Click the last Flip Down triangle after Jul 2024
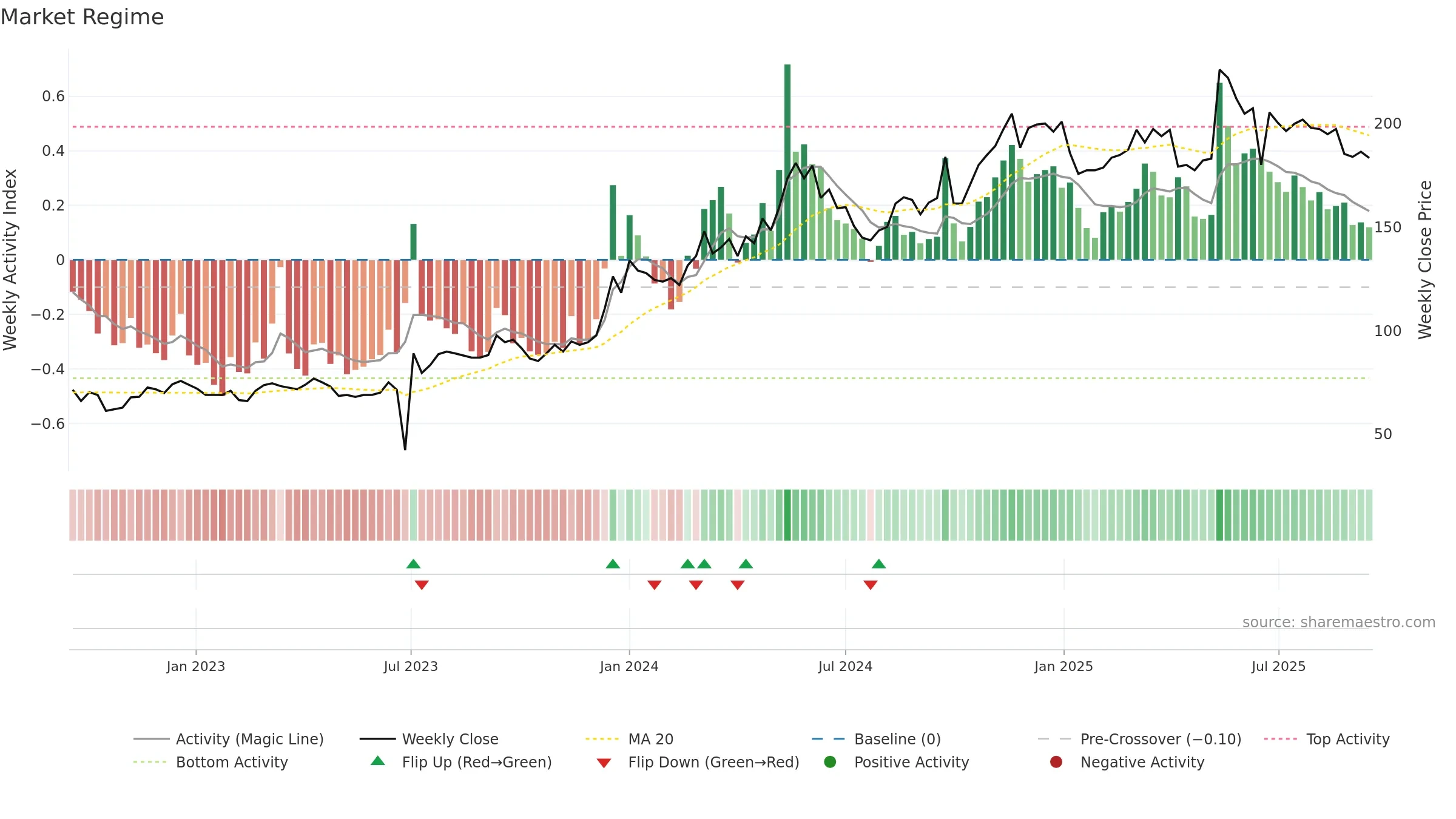Screen dimensions: 1456x819 (870, 585)
